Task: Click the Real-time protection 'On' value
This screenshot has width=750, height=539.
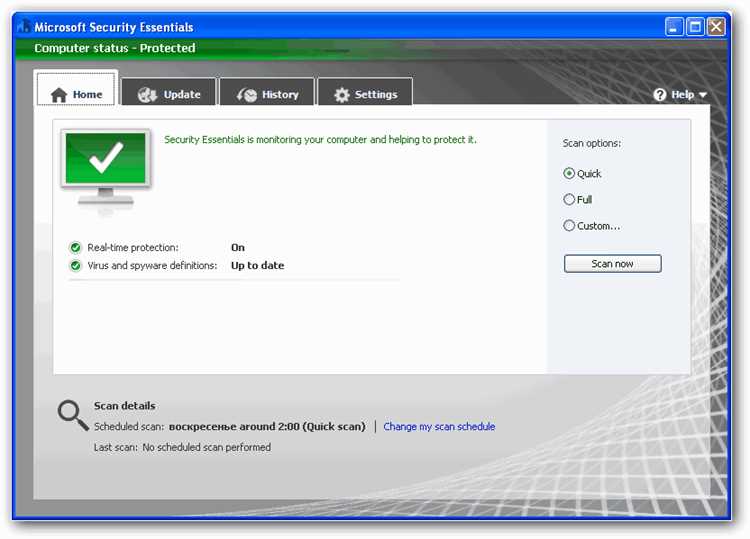Action: tap(238, 247)
